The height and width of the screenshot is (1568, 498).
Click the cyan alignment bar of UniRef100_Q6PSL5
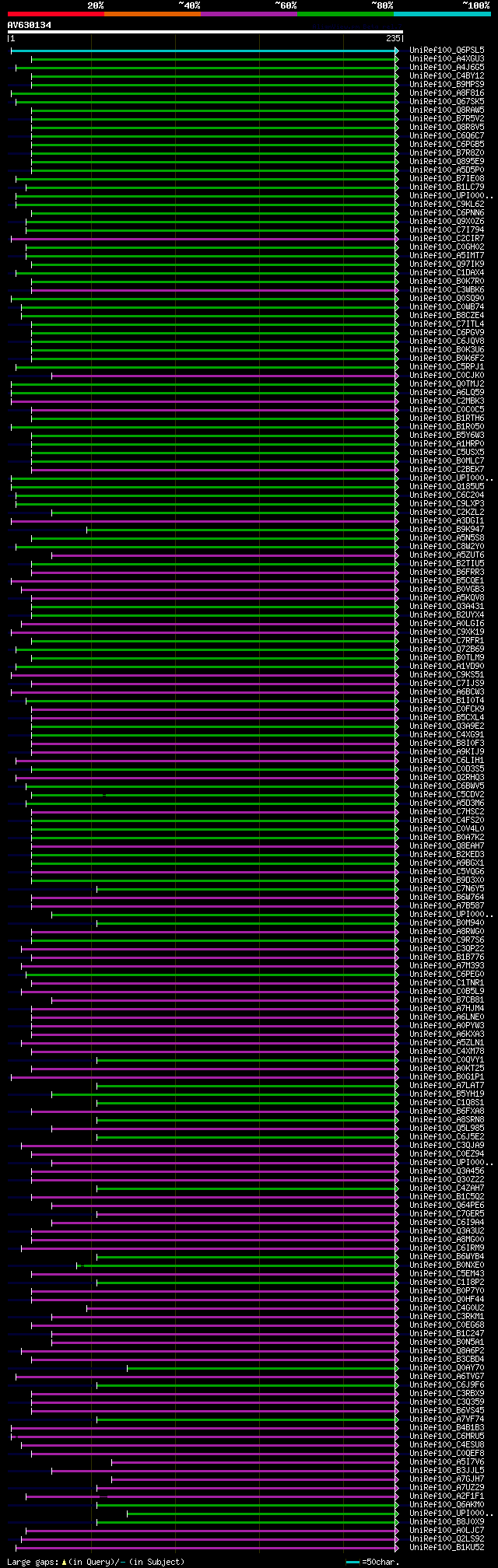205,51
